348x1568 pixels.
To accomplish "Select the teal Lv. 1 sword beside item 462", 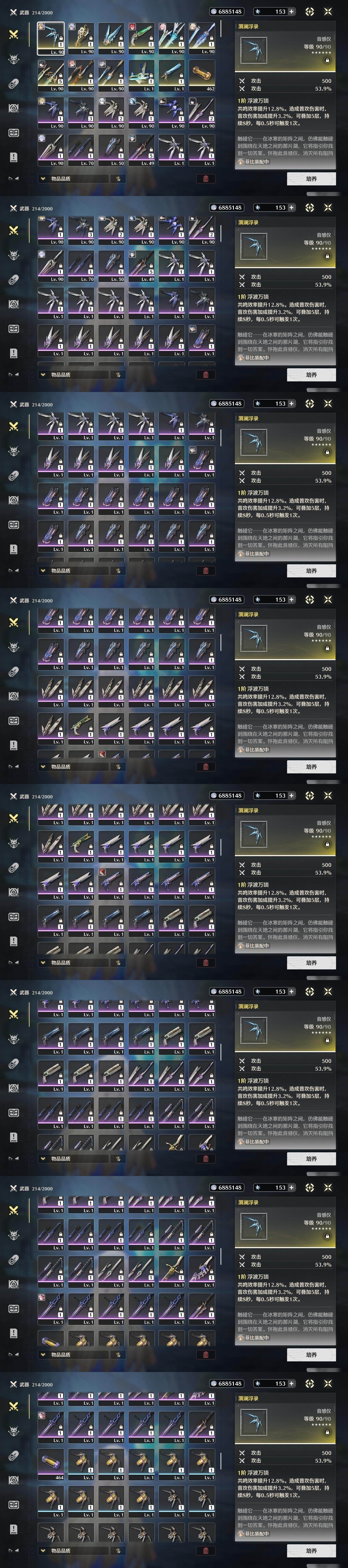I will pos(172,75).
